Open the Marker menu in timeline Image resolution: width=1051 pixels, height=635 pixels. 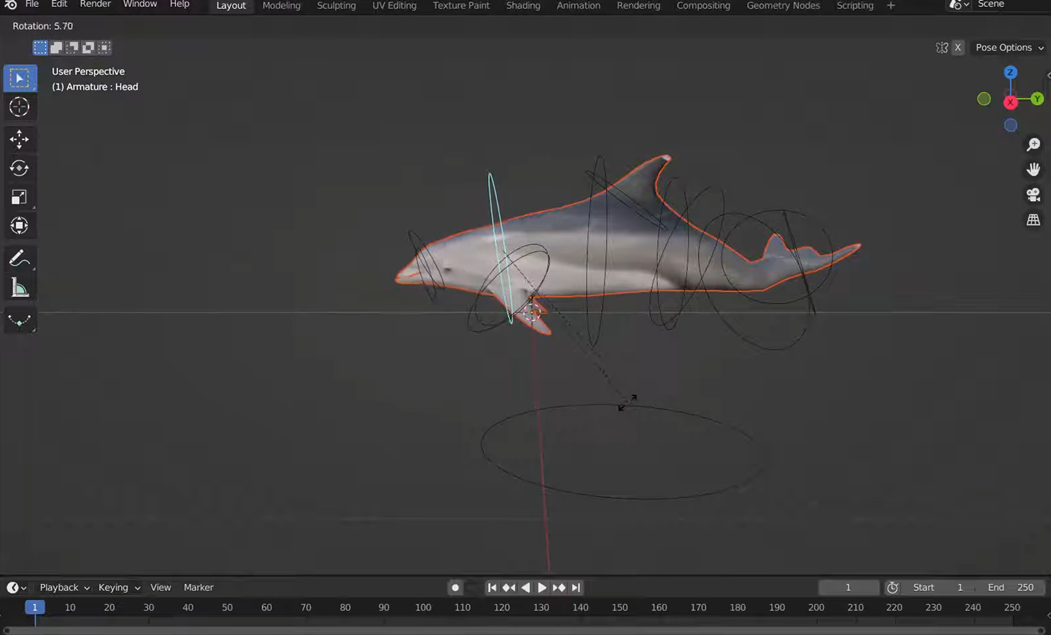pos(198,588)
